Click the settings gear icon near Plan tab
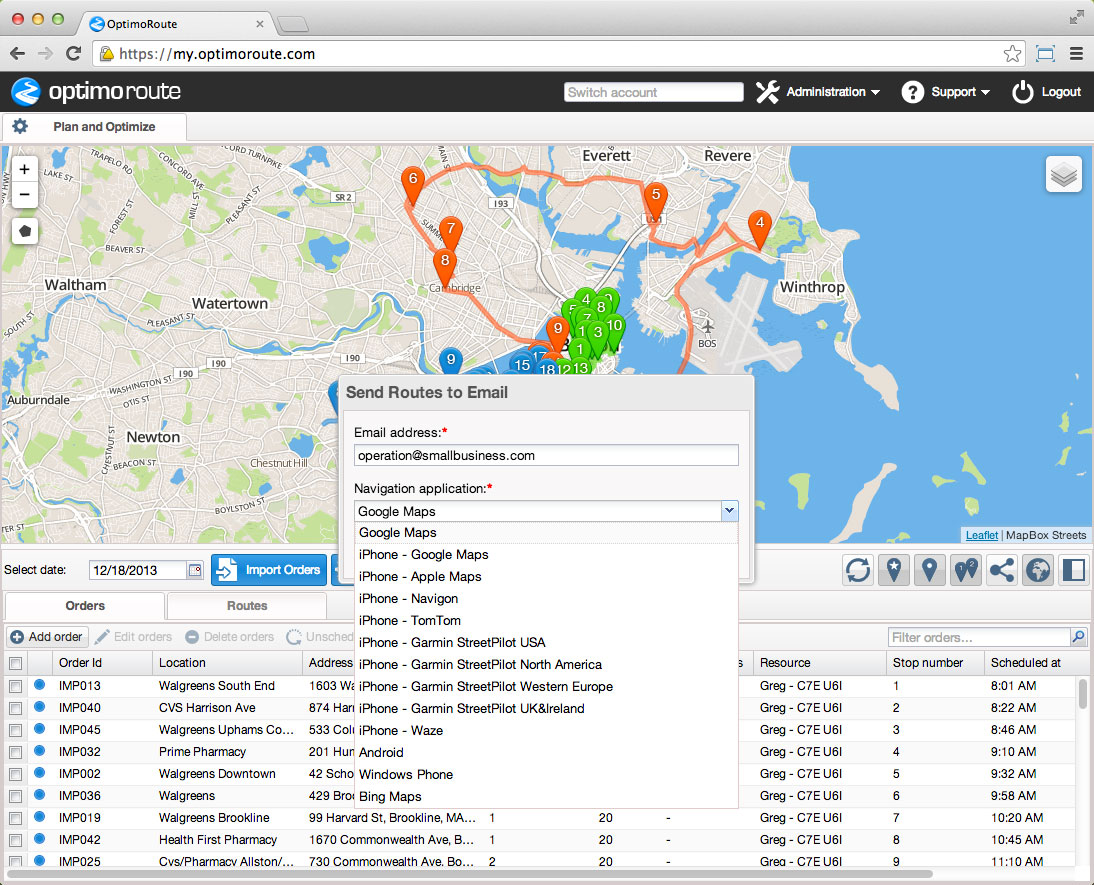Viewport: 1094px width, 885px height. 20,126
